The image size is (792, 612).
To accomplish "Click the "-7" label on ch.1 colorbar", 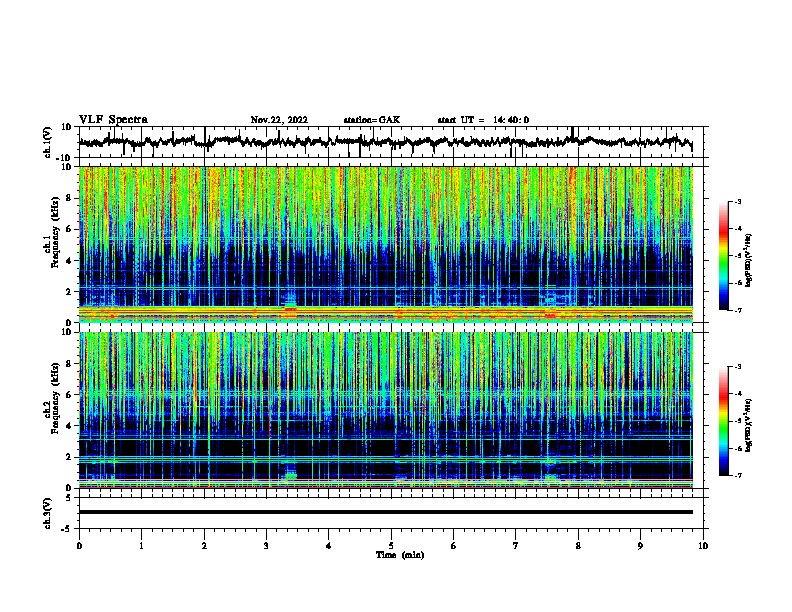I will [738, 310].
